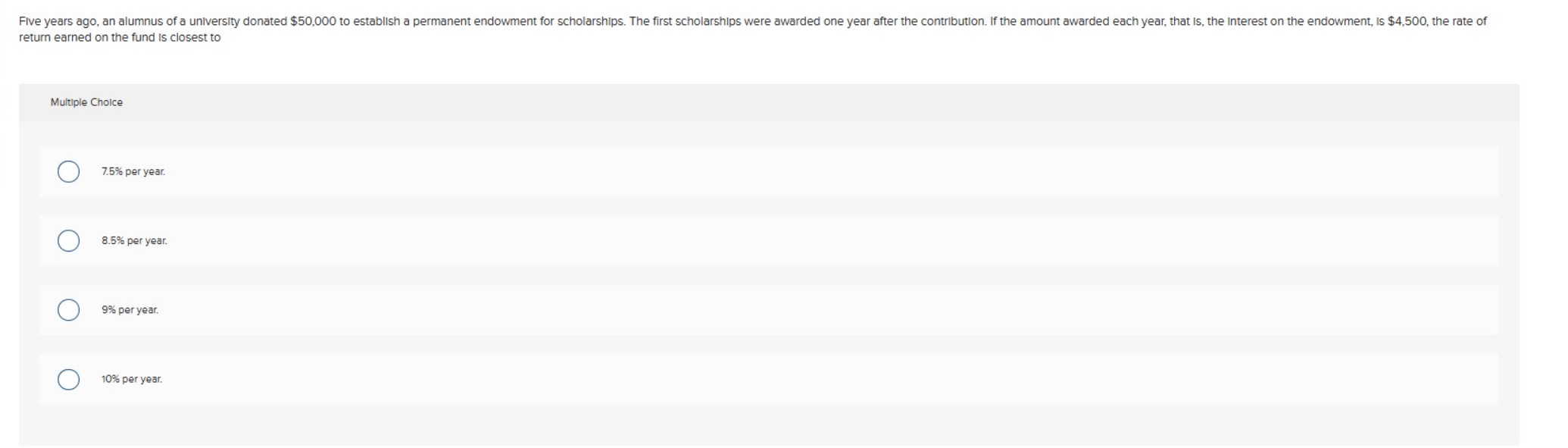1568x448 pixels.
Task: Click the Multiple Choice header
Action: pyautogui.click(x=86, y=102)
